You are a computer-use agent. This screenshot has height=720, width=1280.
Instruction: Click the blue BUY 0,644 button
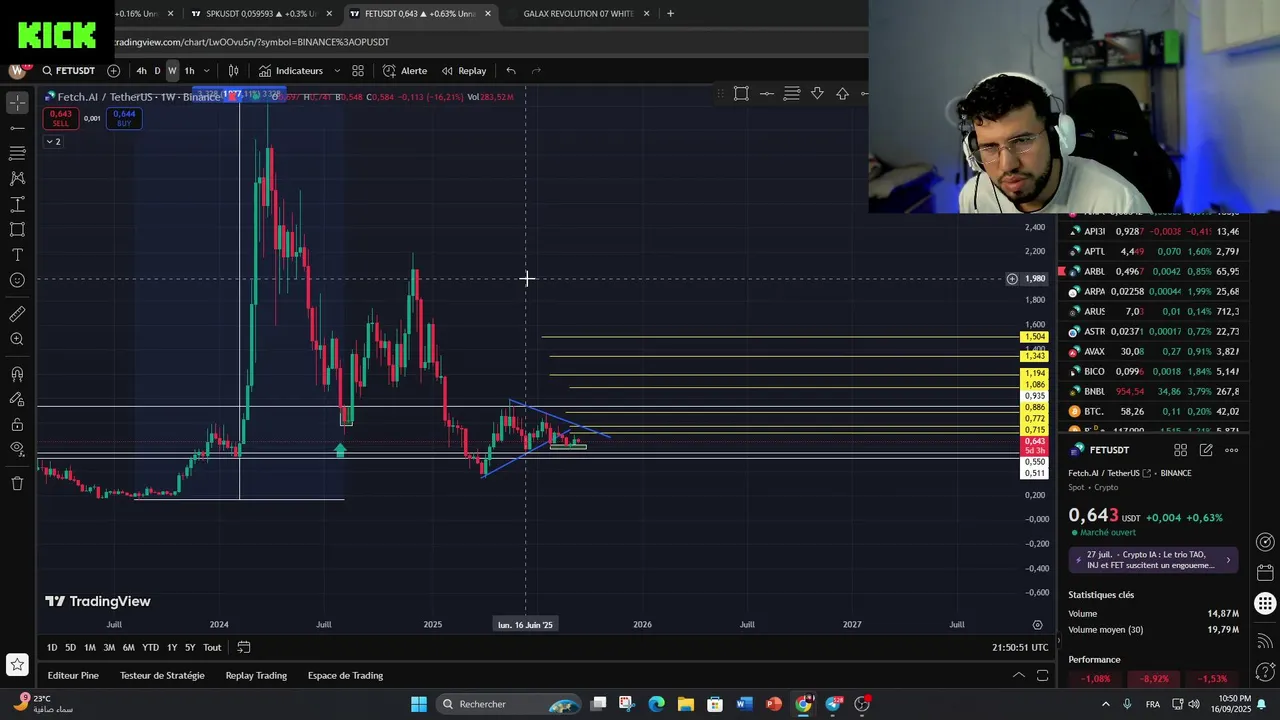(124, 118)
